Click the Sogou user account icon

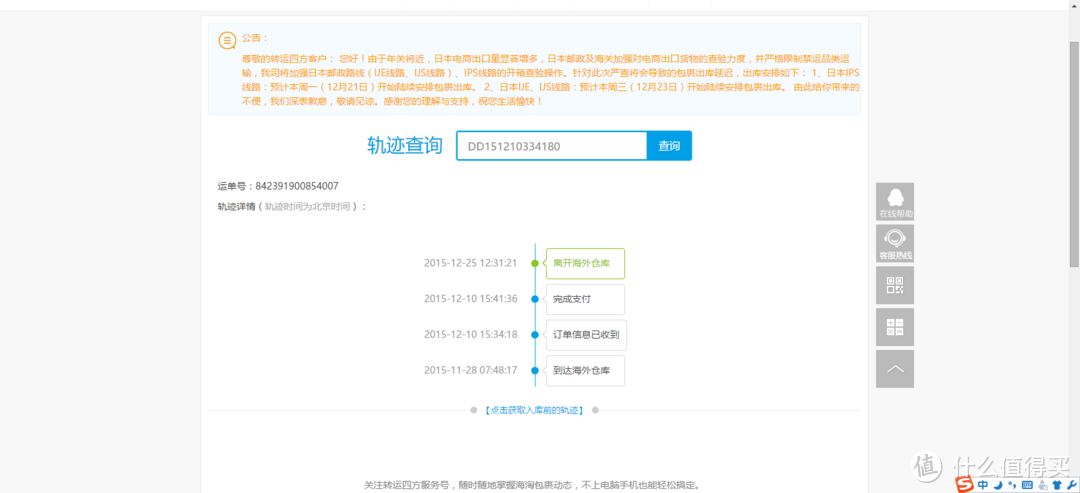(1042, 485)
